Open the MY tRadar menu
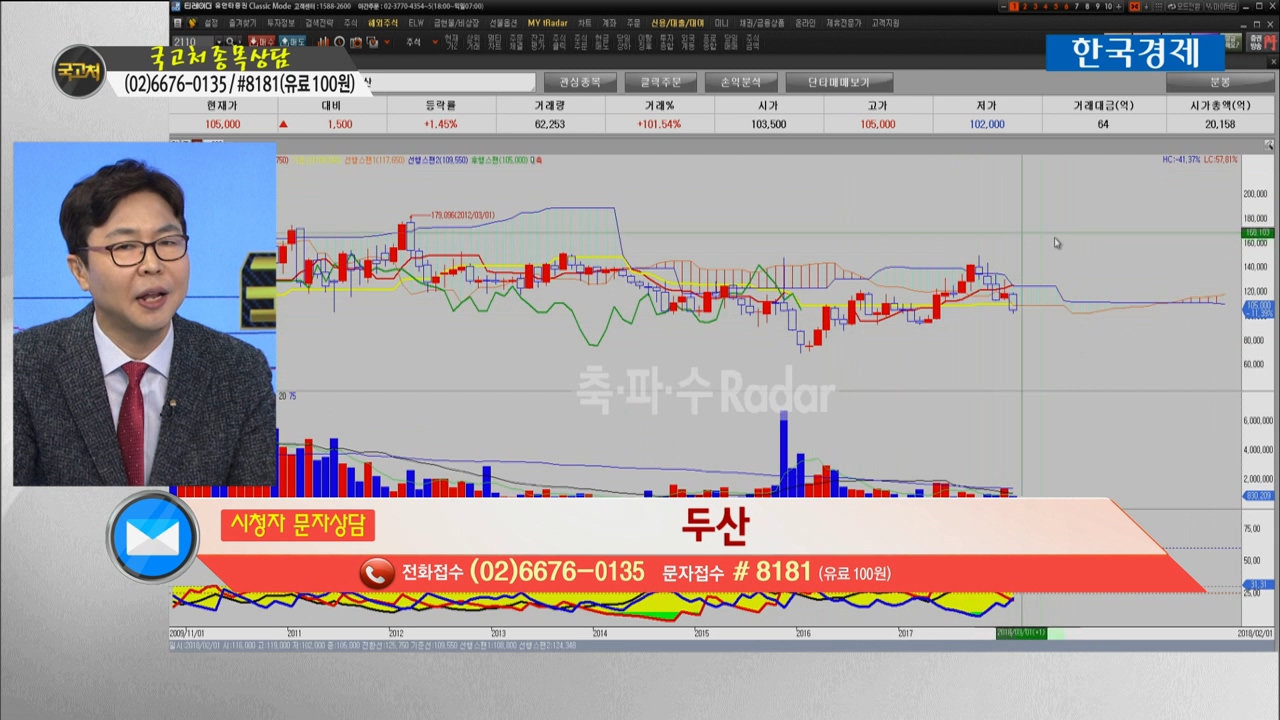 point(547,22)
